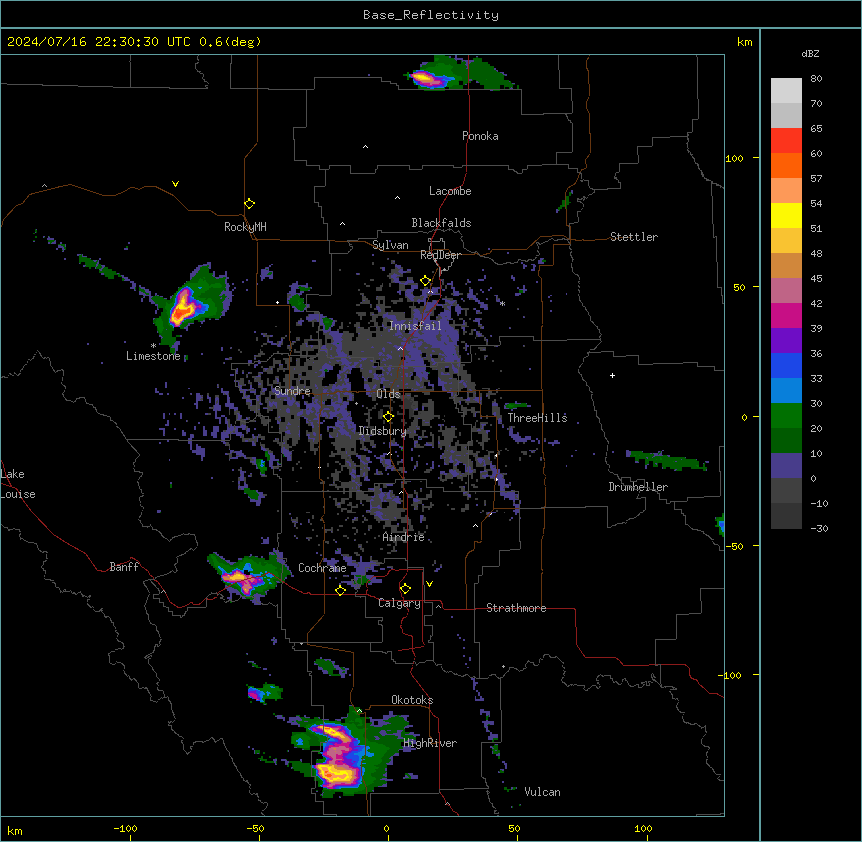The width and height of the screenshot is (862, 842).
Task: Click the Olds label
Action: click(388, 394)
